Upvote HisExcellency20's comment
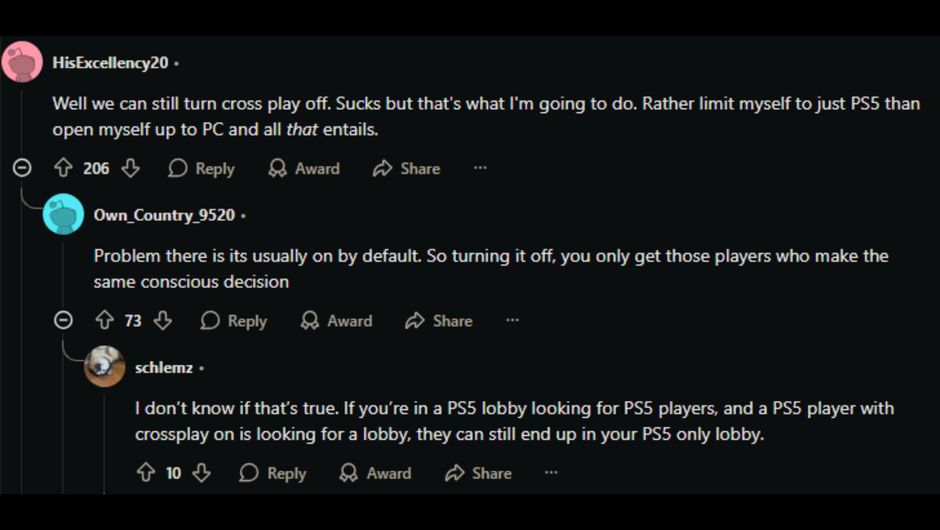 click(x=63, y=168)
